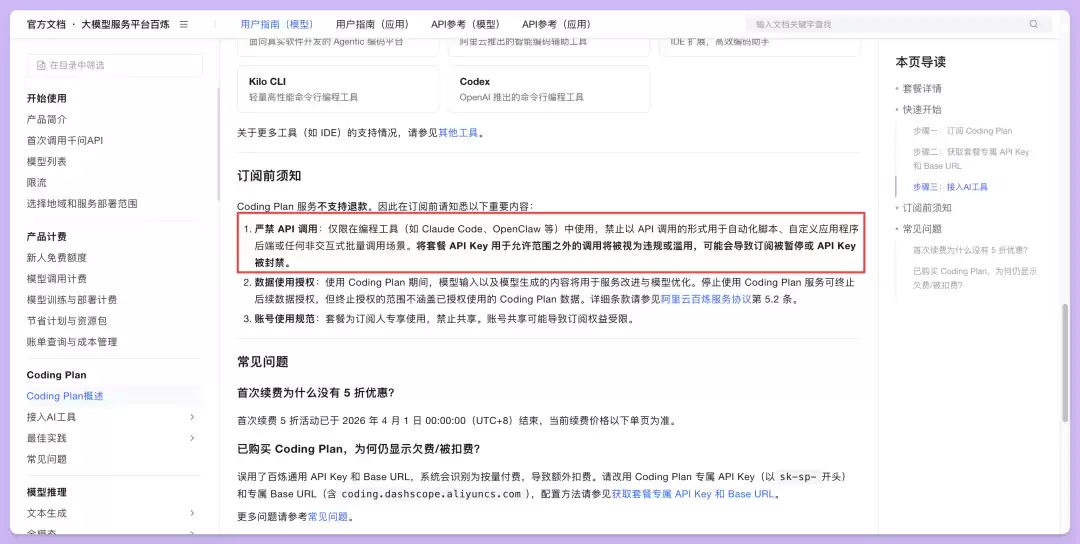Click the filter icon in catalog filter box
1080x544 pixels.
40,65
